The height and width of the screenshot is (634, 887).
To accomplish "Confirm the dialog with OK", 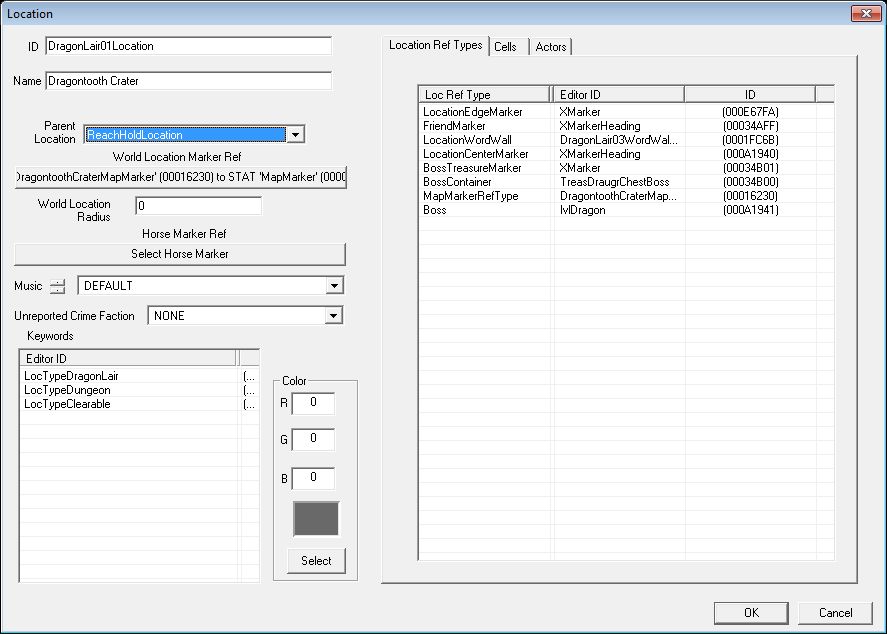I will point(751,613).
